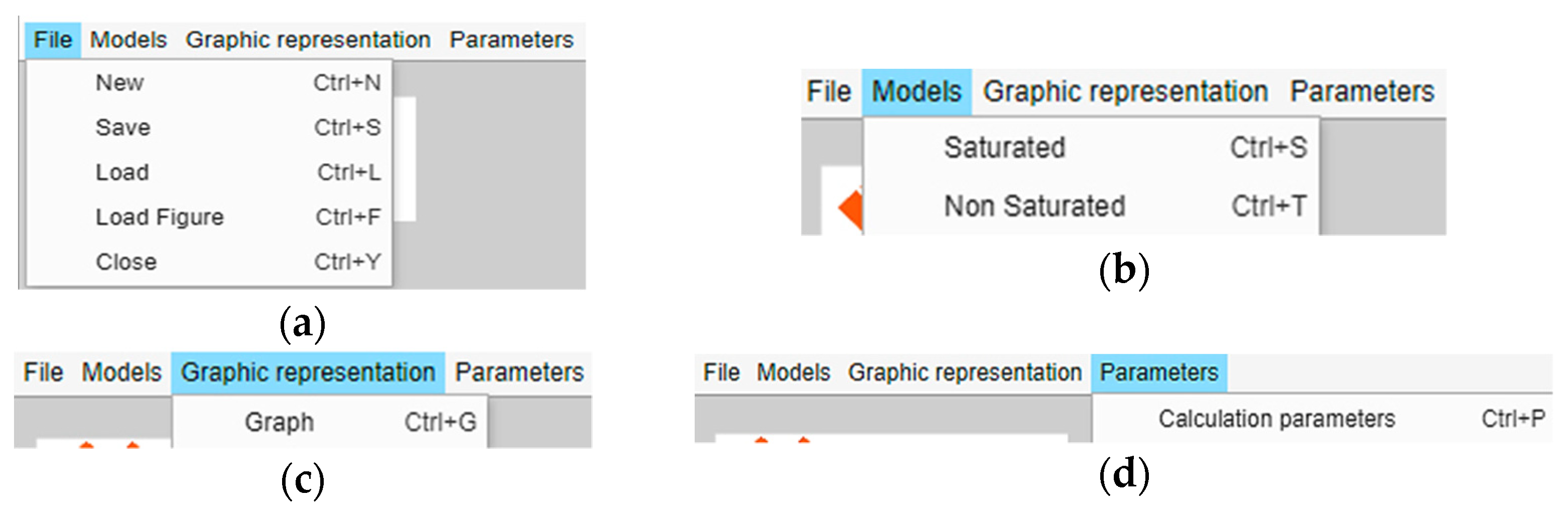Select the Save entry with Ctrl+S shortcut in File menu
The width and height of the screenshot is (1568, 513).
tap(123, 128)
